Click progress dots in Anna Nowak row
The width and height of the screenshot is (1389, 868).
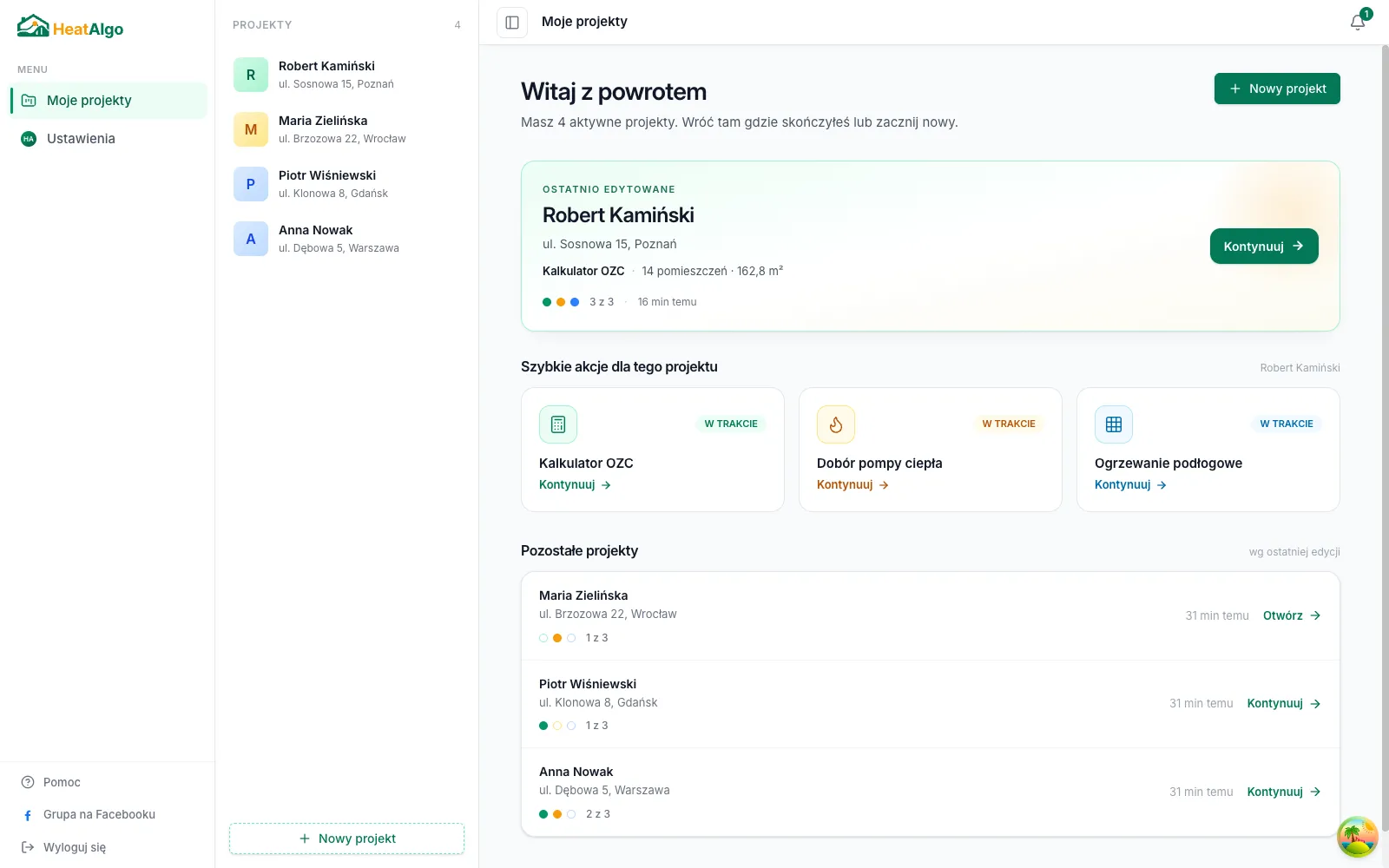tap(557, 814)
